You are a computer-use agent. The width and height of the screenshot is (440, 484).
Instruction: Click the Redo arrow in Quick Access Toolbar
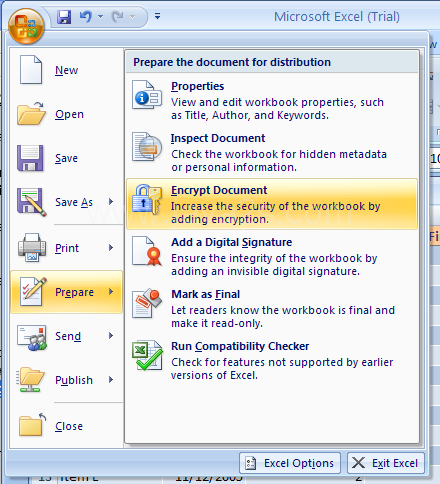point(117,16)
